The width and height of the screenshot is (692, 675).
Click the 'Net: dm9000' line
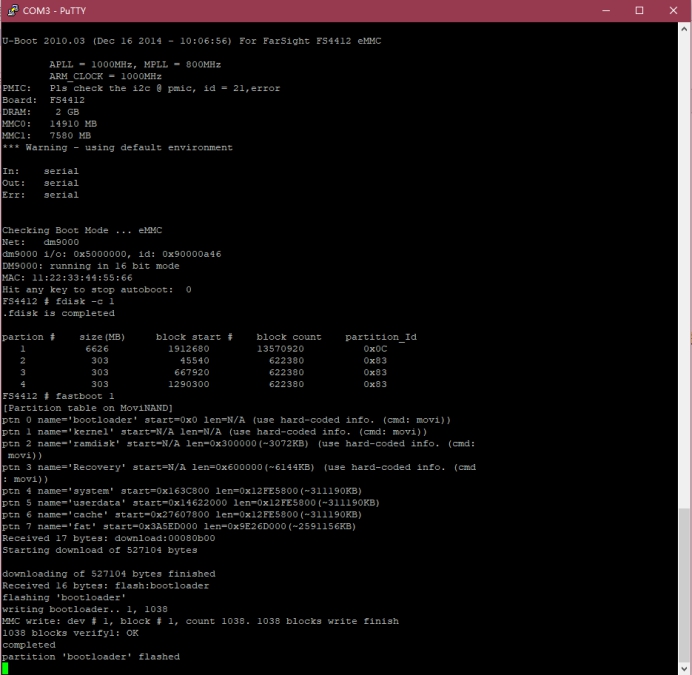coord(41,242)
